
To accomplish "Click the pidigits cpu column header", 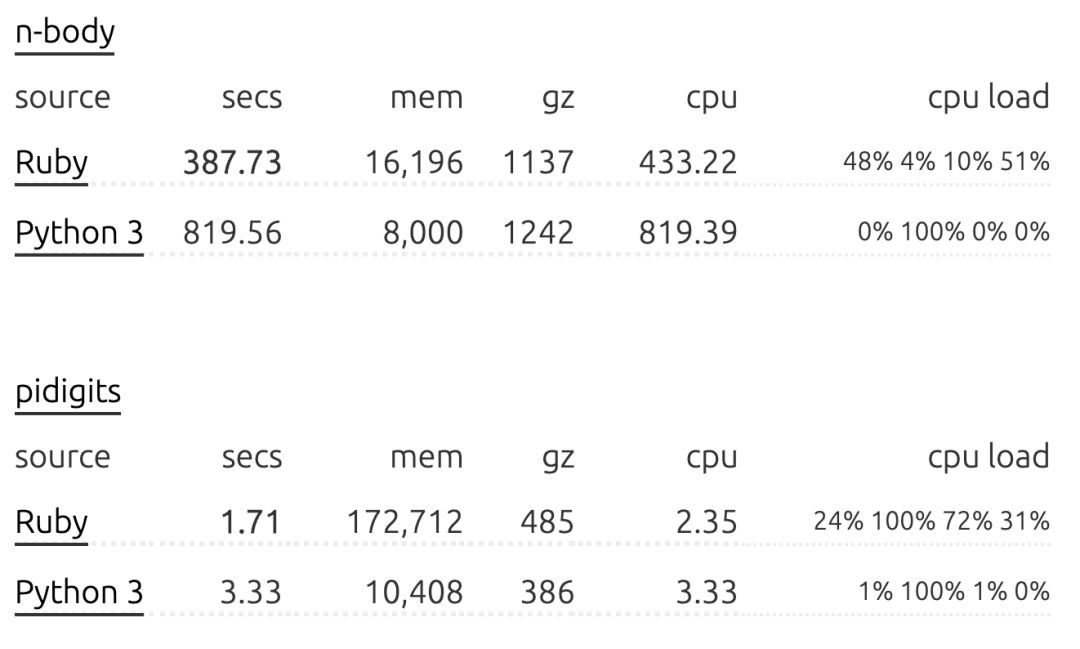I will tap(712, 459).
